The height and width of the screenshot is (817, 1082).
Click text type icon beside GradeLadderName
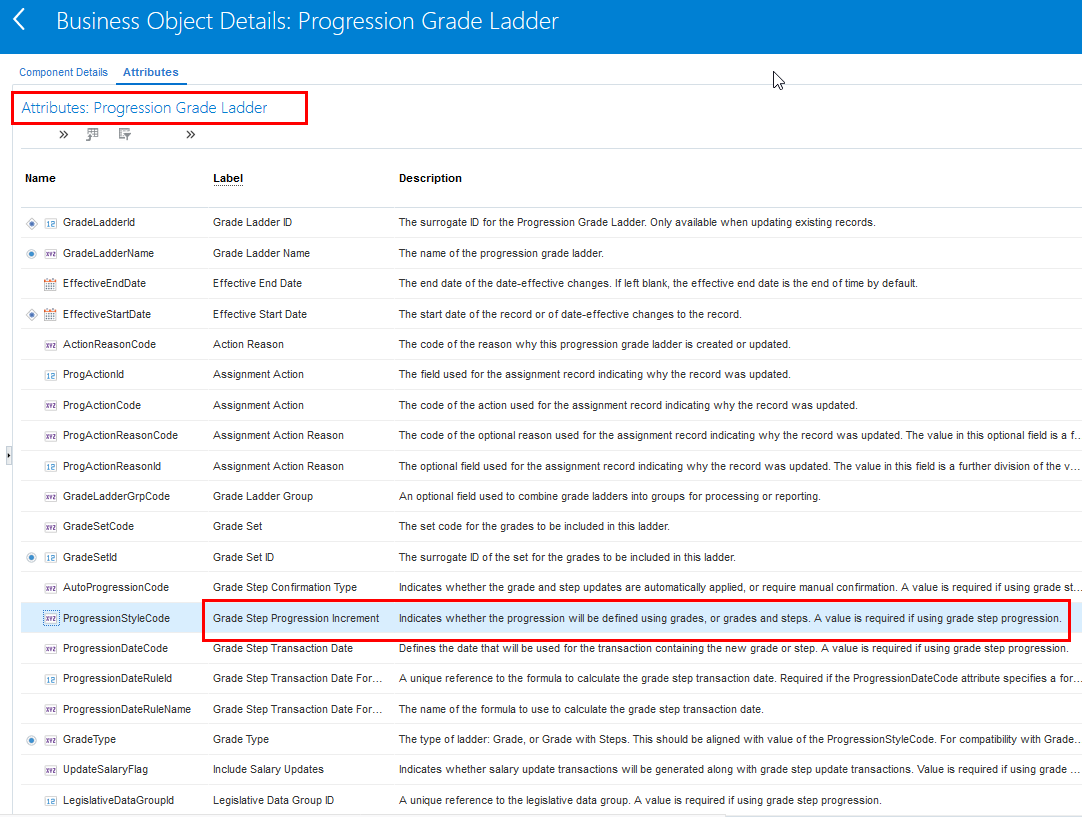coord(50,254)
